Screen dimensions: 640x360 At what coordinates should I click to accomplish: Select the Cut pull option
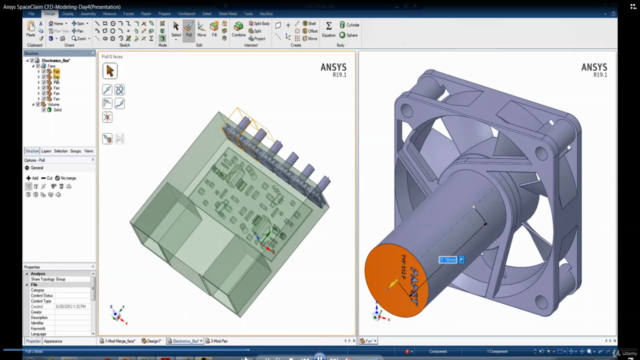47,178
